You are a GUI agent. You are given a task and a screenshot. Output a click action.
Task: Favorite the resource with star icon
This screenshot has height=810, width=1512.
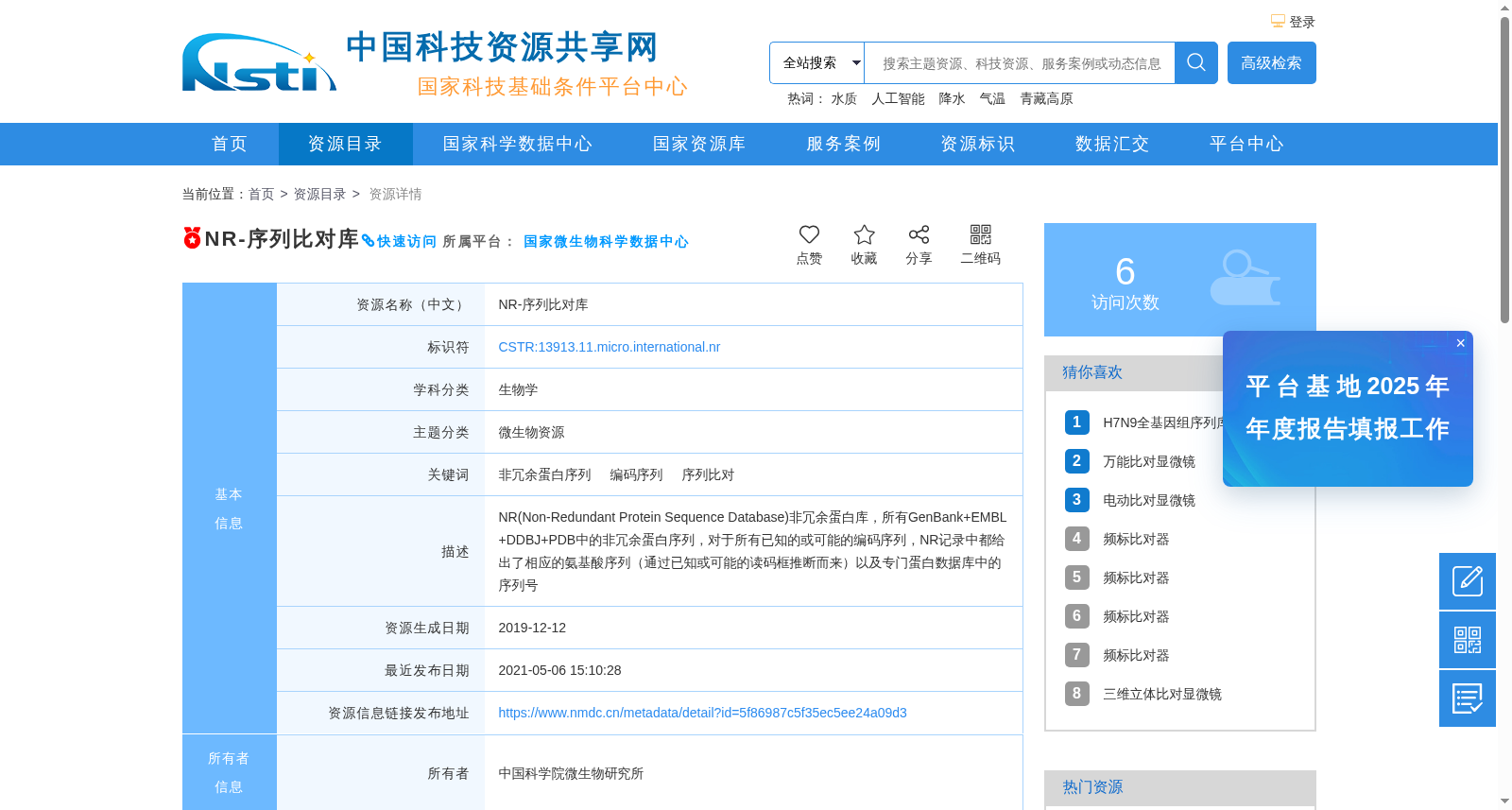(x=864, y=234)
